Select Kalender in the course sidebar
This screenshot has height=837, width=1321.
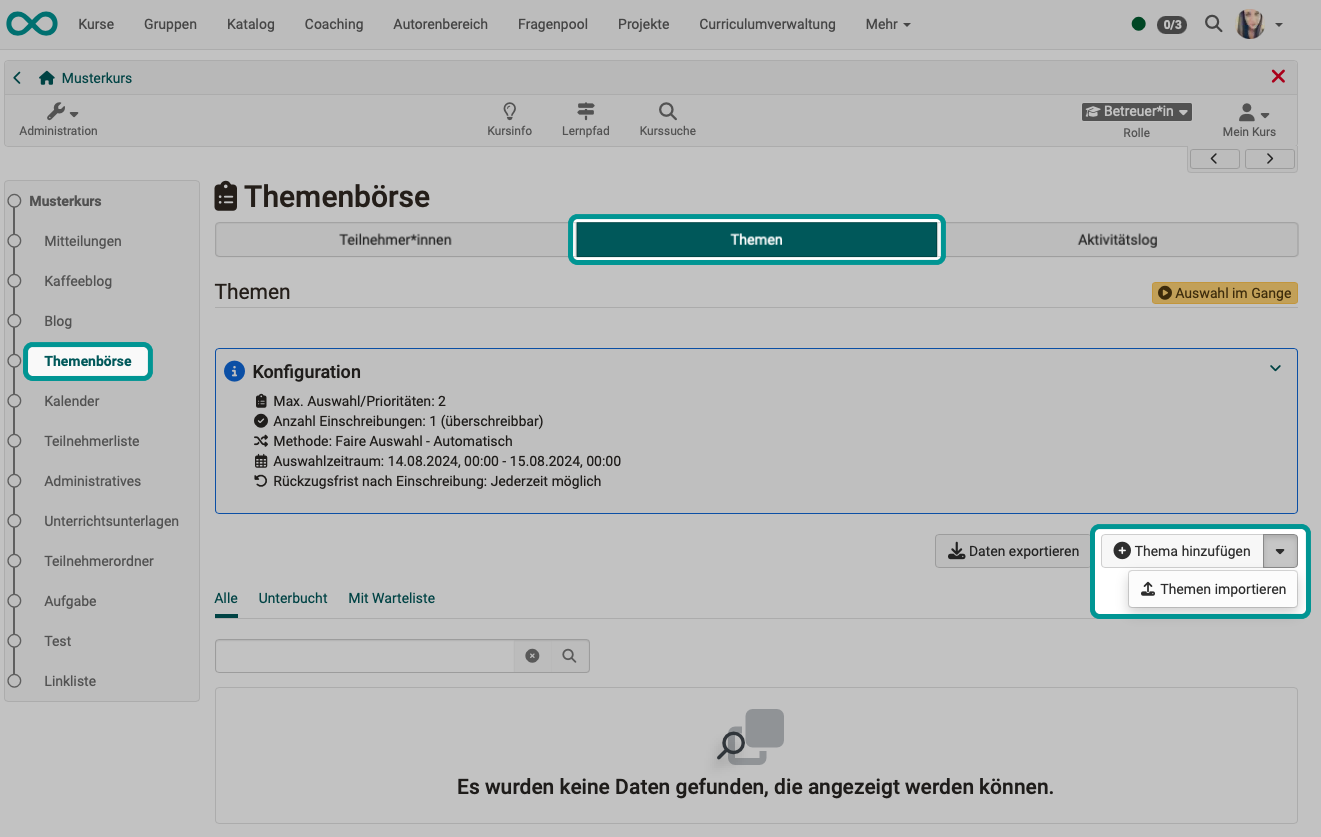[x=71, y=401]
